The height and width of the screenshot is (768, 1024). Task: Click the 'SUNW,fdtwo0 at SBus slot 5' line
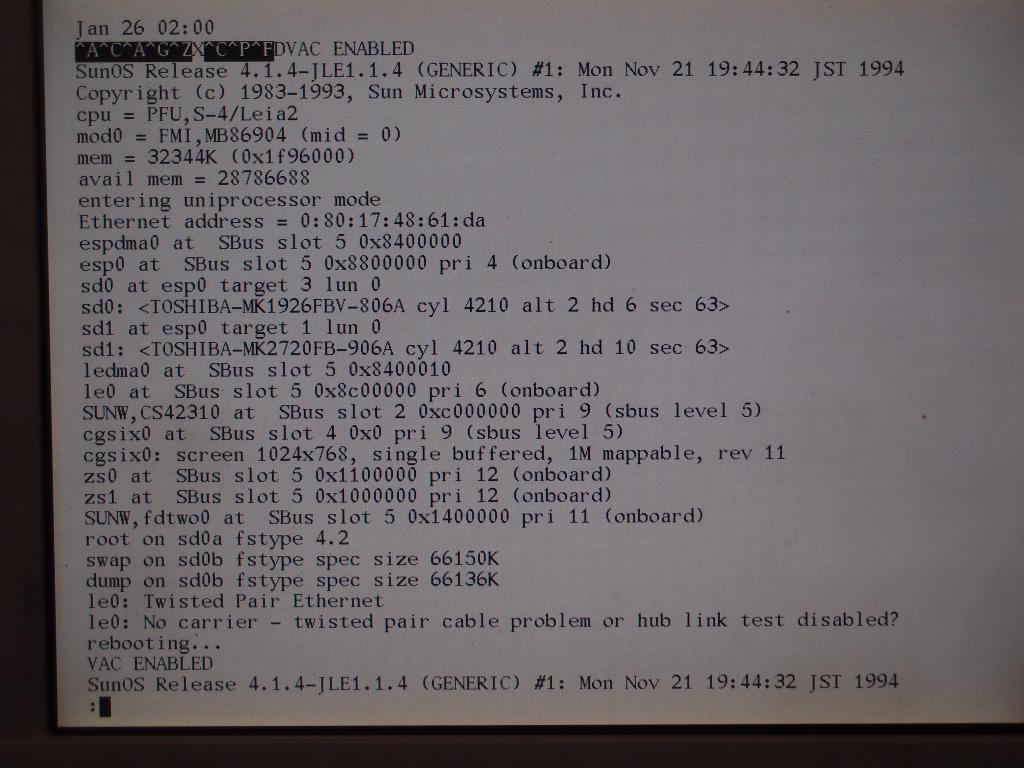[x=394, y=517]
